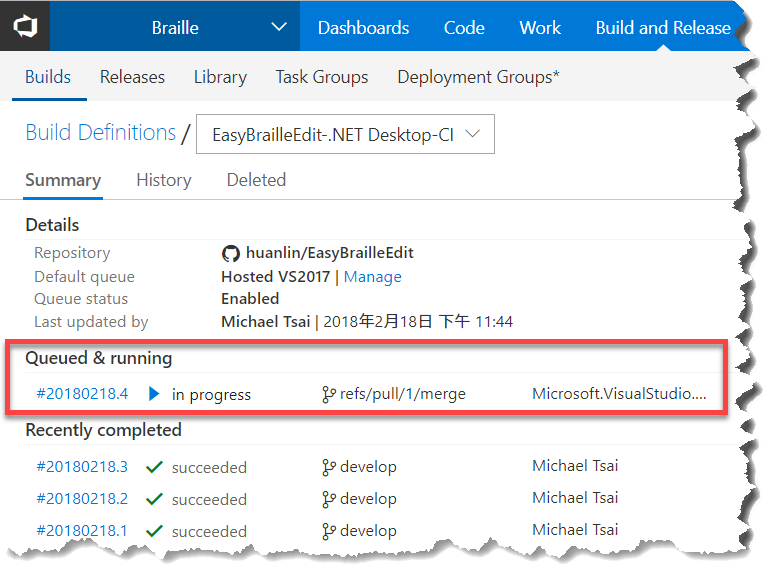
Task: Switch to the Builds tab
Action: pos(48,77)
